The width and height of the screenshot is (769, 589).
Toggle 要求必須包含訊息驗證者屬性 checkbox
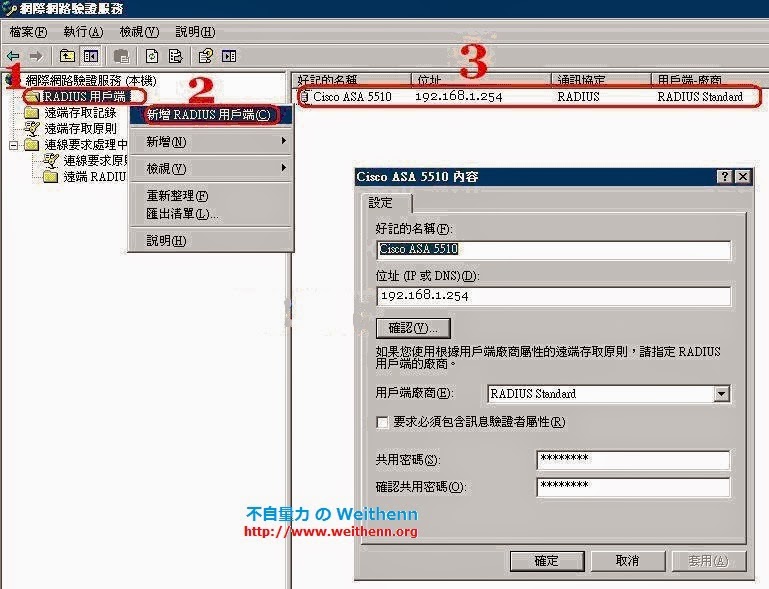tap(382, 422)
